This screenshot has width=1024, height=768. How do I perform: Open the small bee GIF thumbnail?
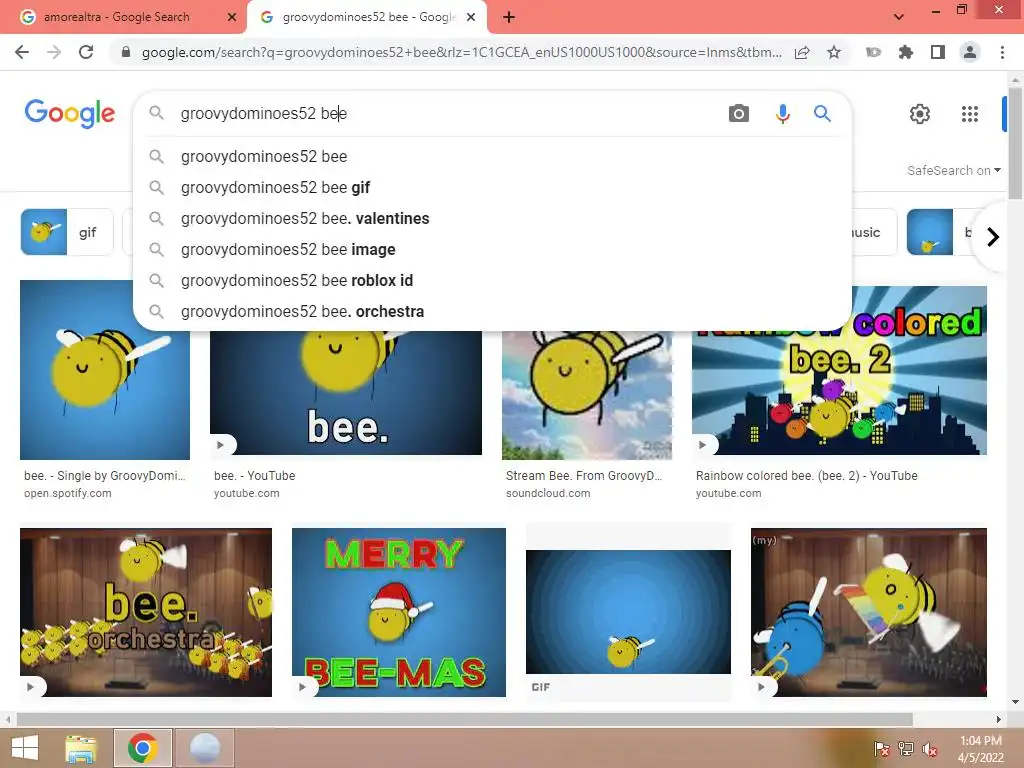628,612
